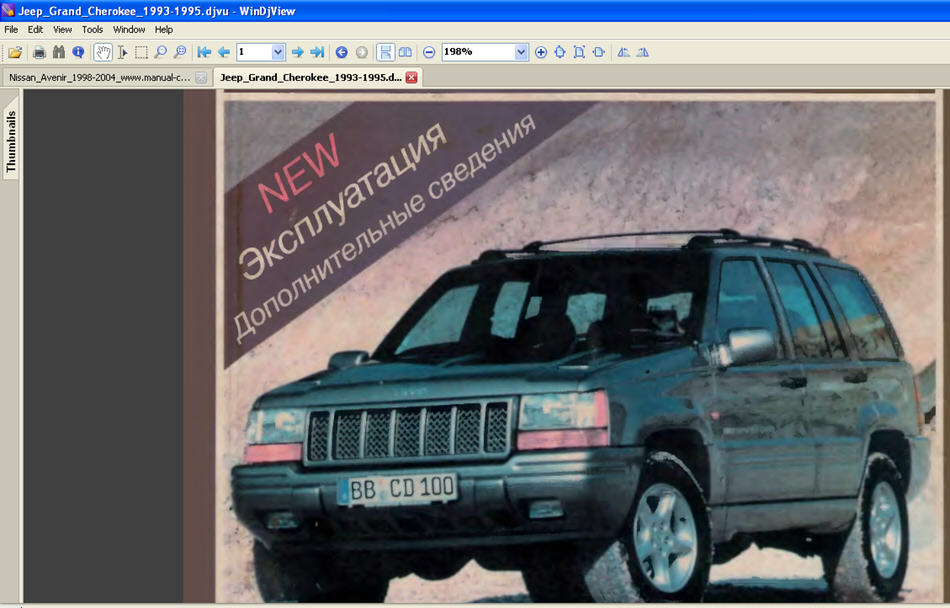
Task: Go to first page
Action: tap(204, 53)
